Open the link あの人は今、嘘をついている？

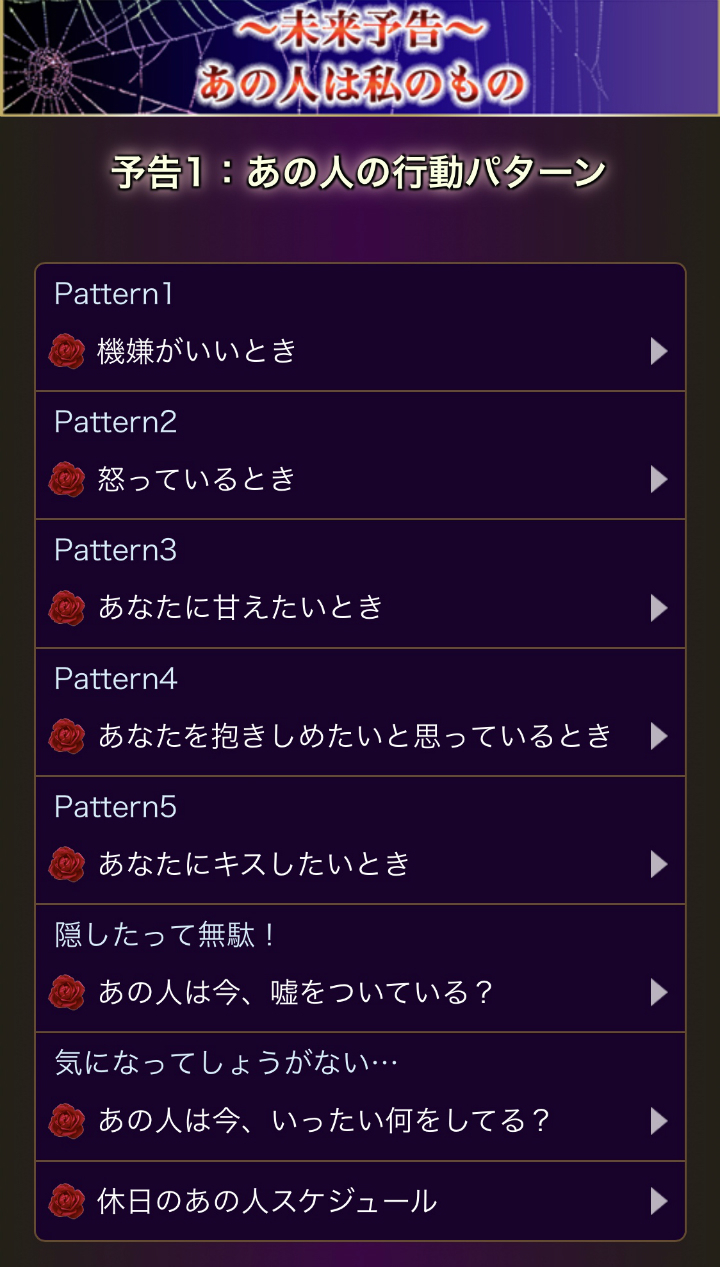(296, 992)
